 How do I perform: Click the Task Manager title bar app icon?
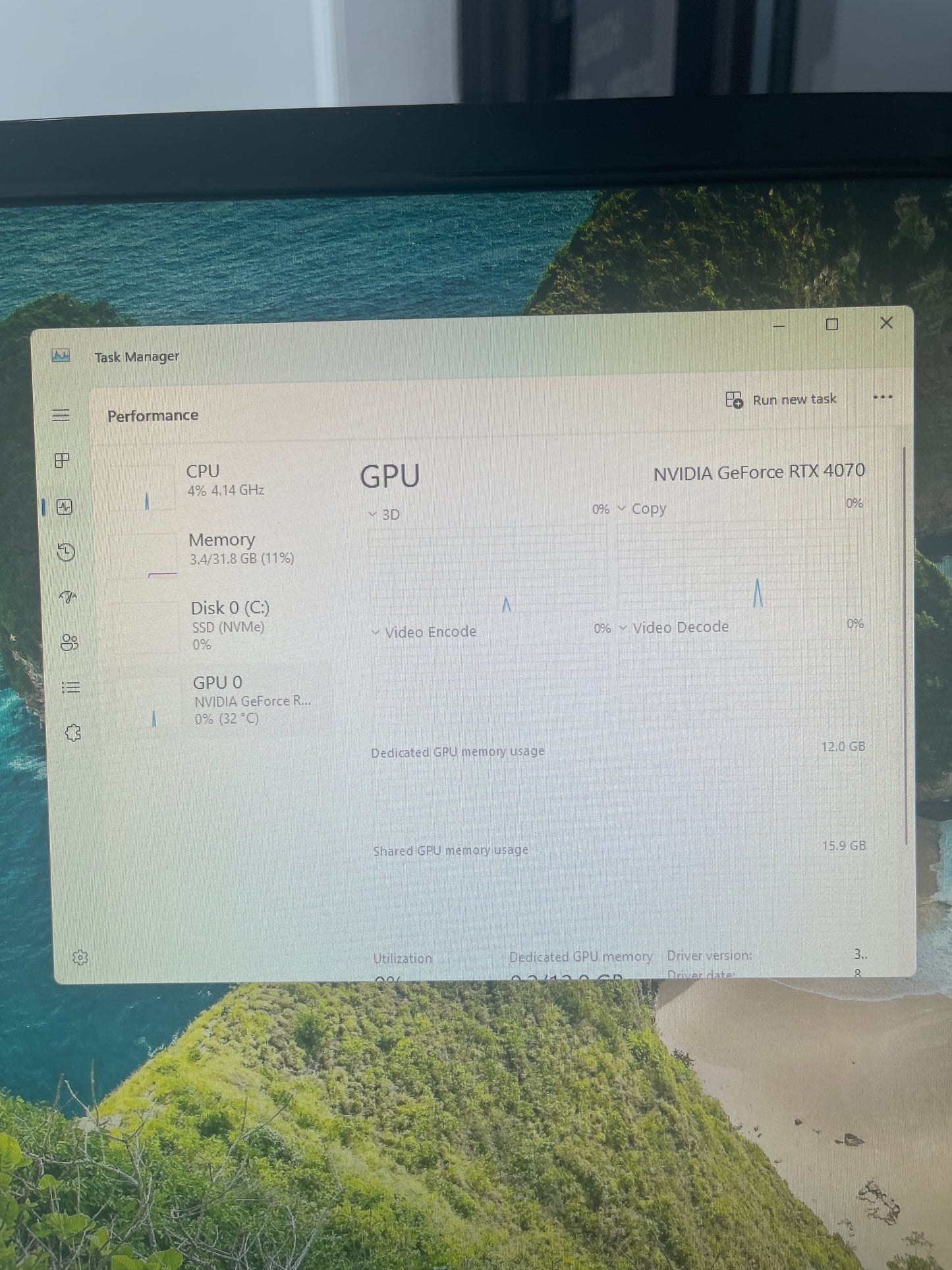(61, 356)
